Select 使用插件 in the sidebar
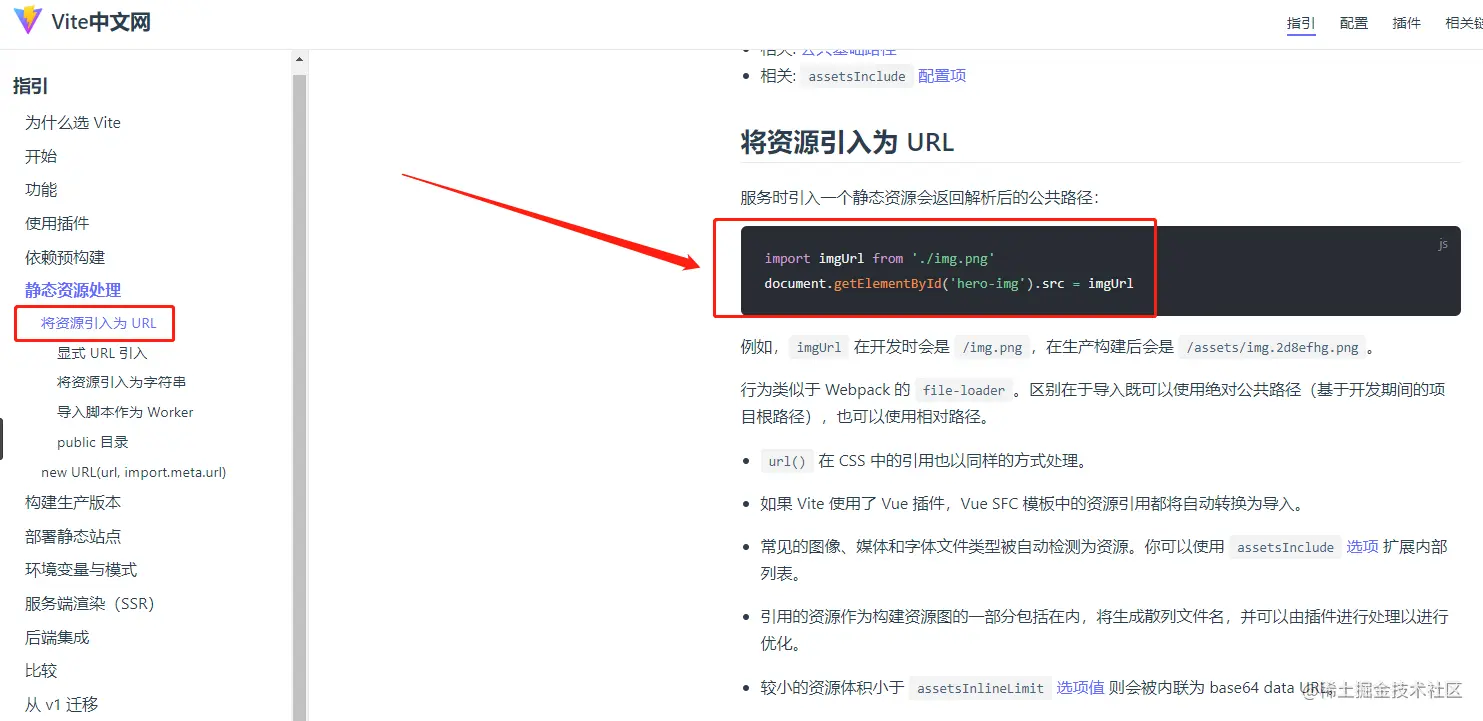 pos(57,223)
